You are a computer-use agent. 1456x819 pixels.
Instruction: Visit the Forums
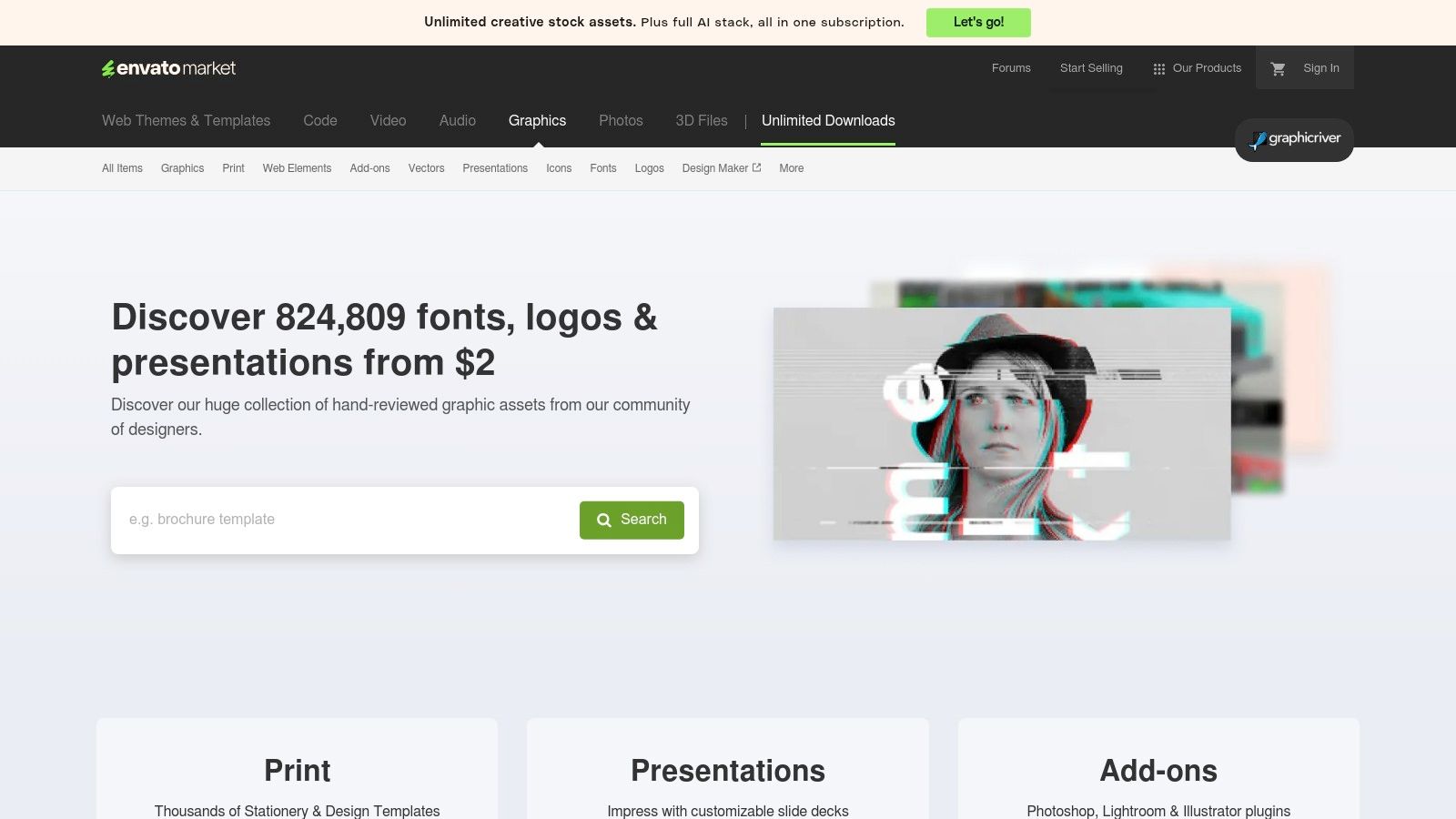tap(1011, 67)
